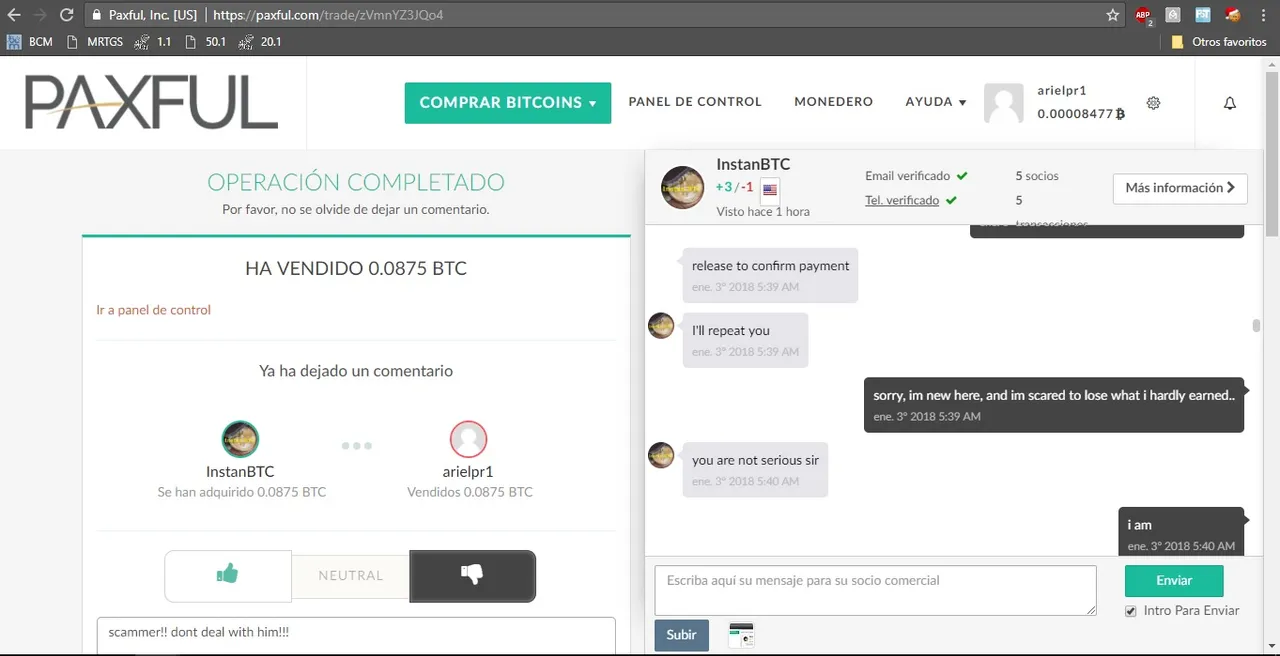1280x656 pixels.
Task: Click the "you are not serious sir" message
Action: pyautogui.click(x=755, y=470)
